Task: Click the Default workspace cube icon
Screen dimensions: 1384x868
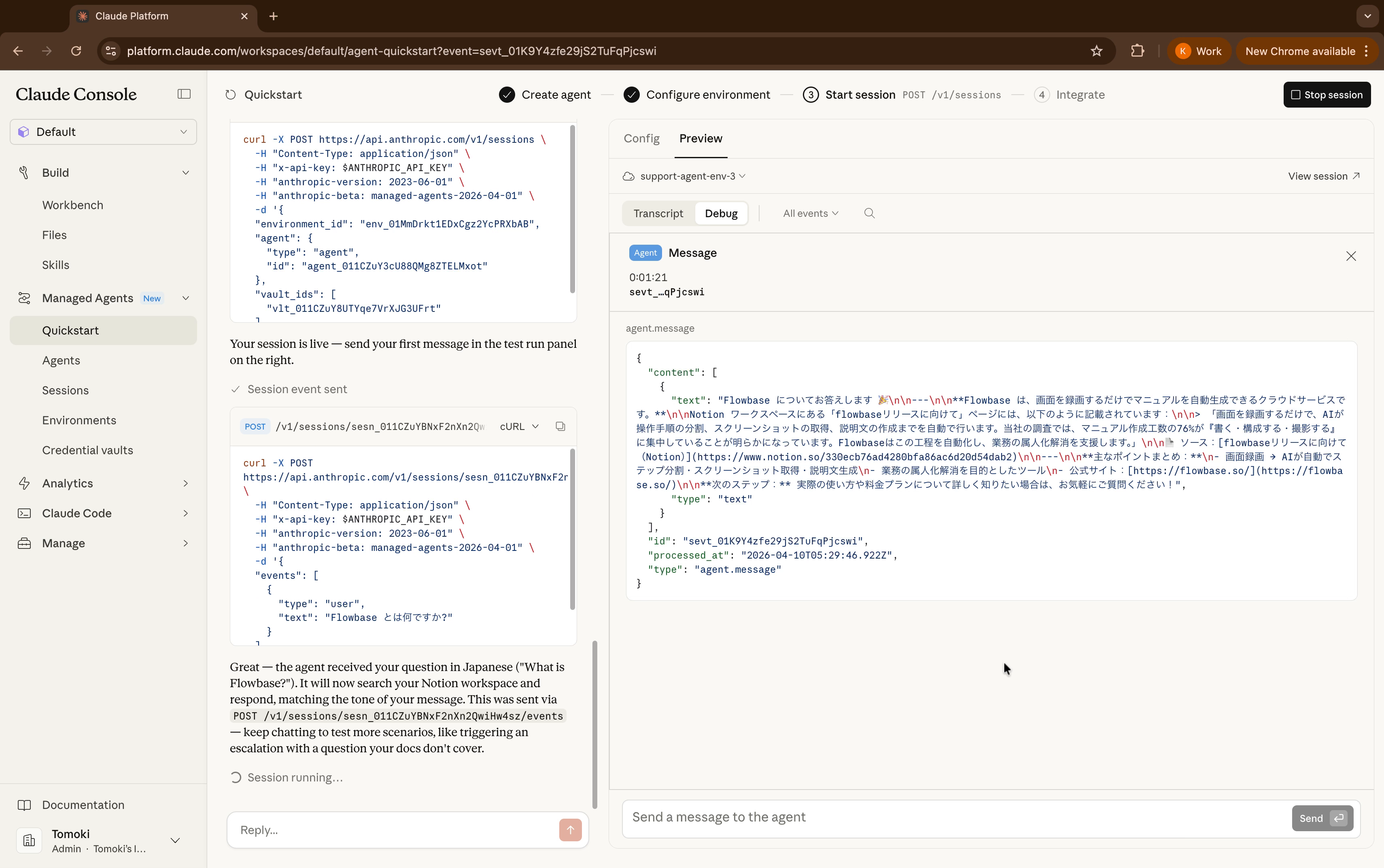Action: (x=23, y=132)
